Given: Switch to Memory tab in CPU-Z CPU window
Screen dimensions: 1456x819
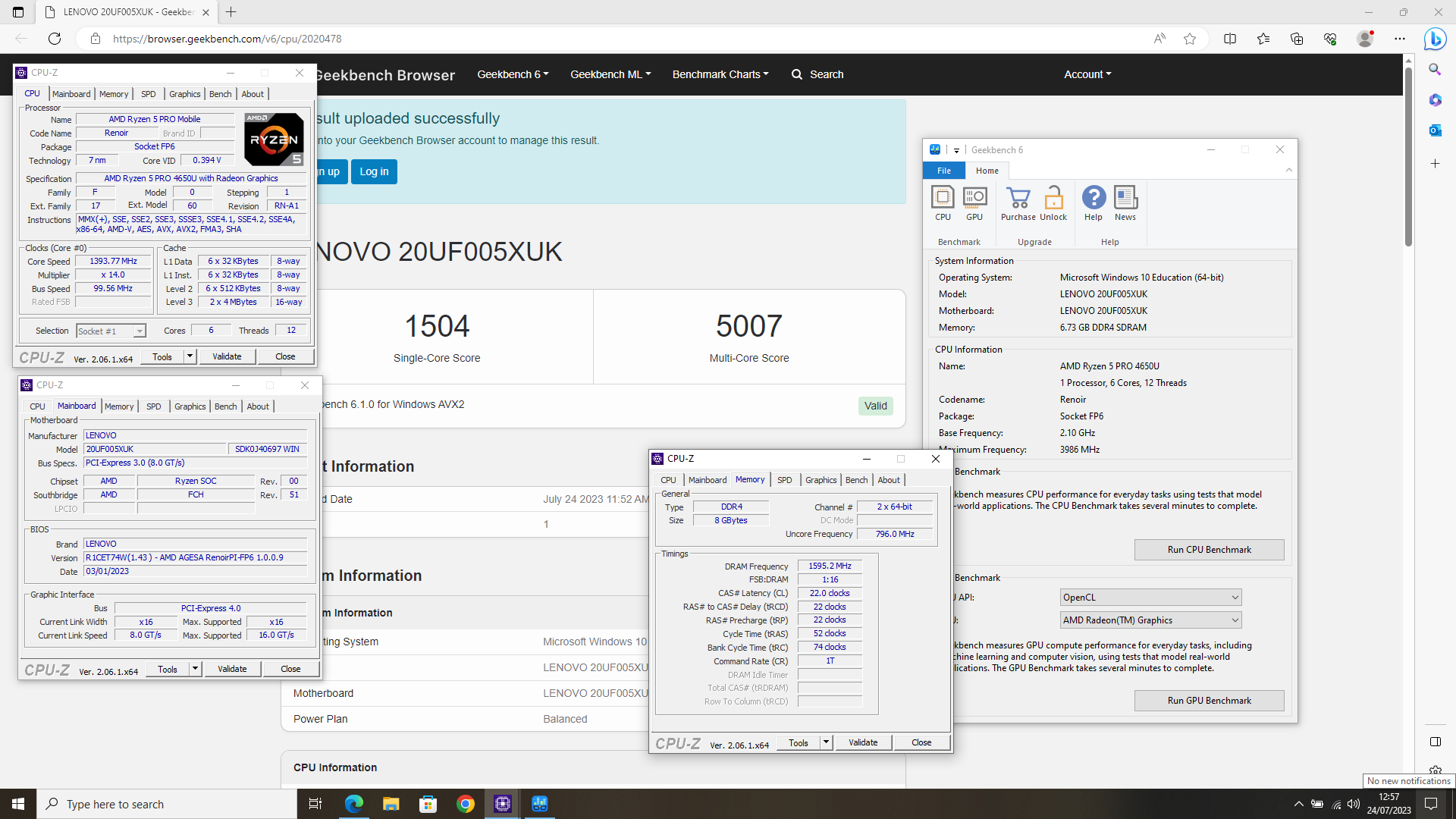Looking at the screenshot, I should tap(114, 94).
